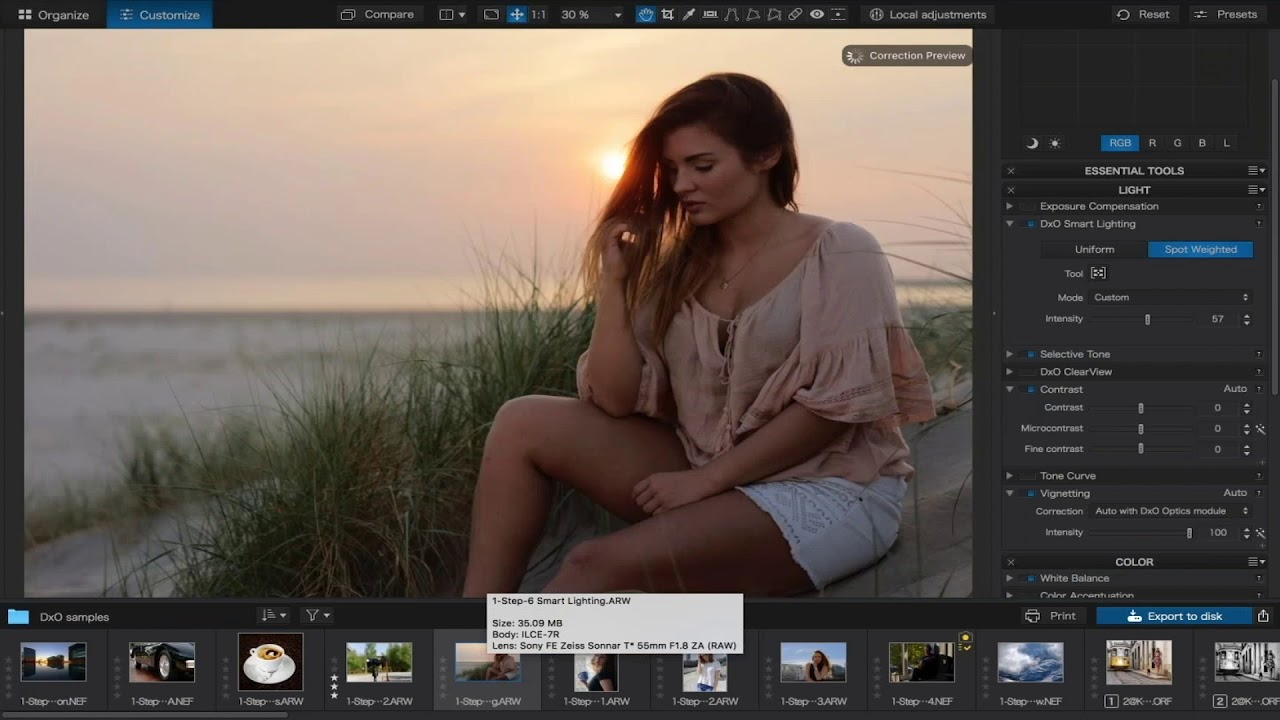Select the Smart Lighting spot weighting Tool icon
This screenshot has height=720, width=1280.
pyautogui.click(x=1097, y=273)
